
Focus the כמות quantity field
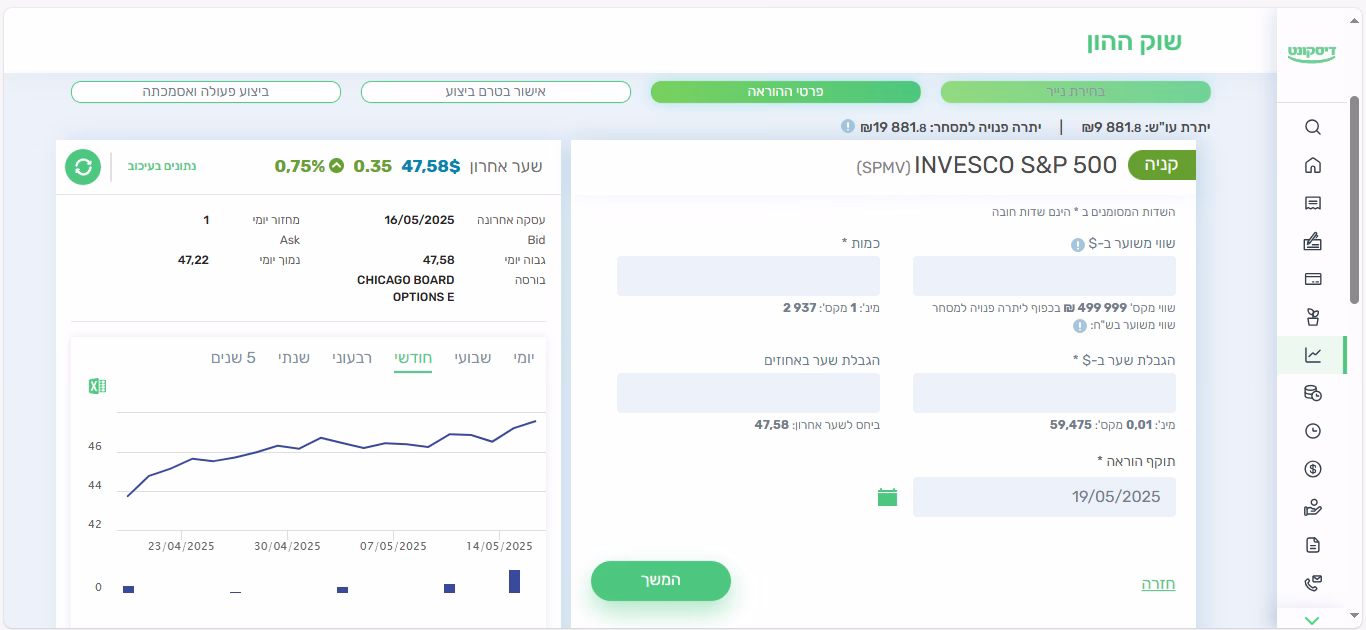pos(748,276)
